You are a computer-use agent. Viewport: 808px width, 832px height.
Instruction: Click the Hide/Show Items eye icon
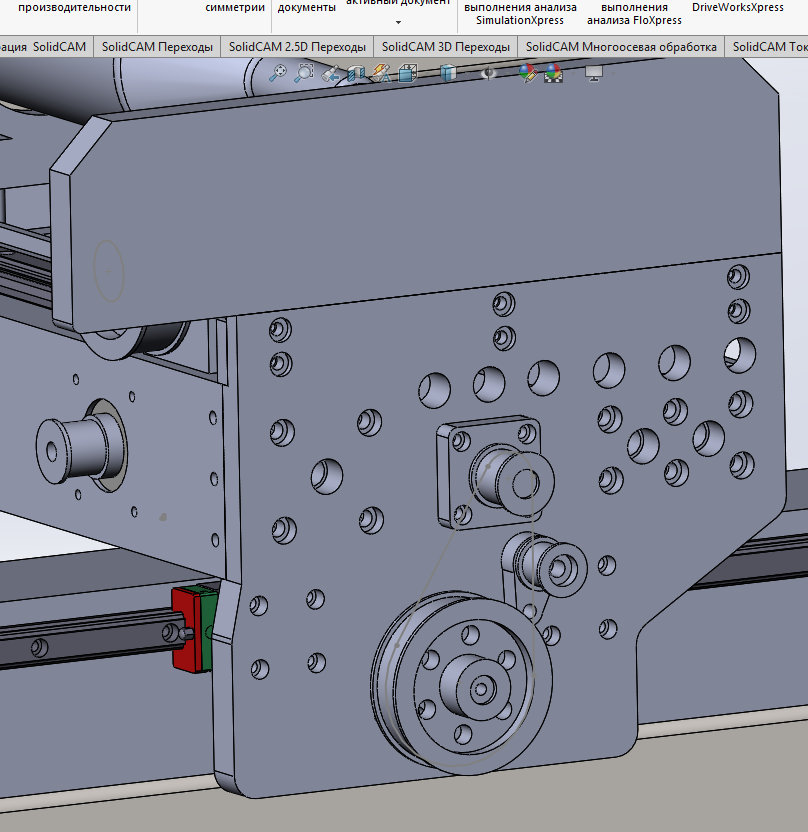pos(488,73)
